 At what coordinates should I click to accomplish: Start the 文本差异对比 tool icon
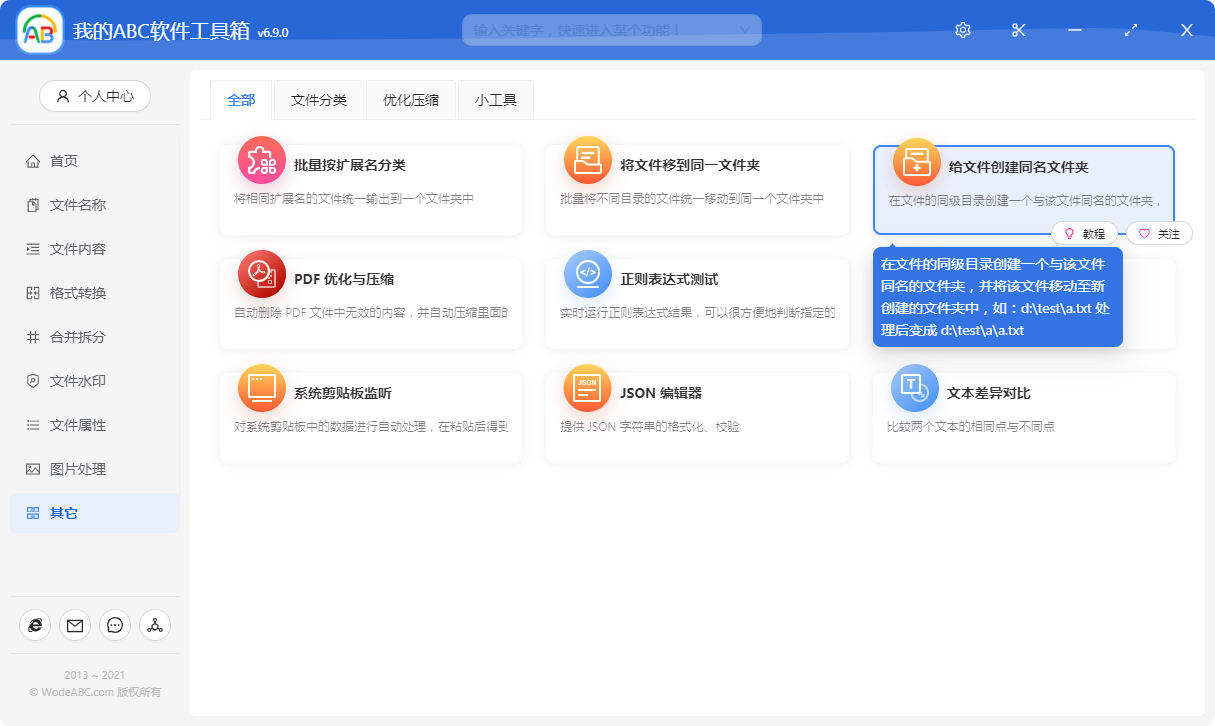point(913,389)
